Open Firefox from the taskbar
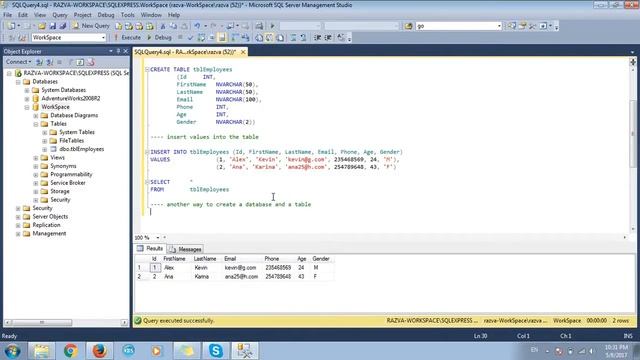Screen dimensions: 640x360 pos(99,351)
